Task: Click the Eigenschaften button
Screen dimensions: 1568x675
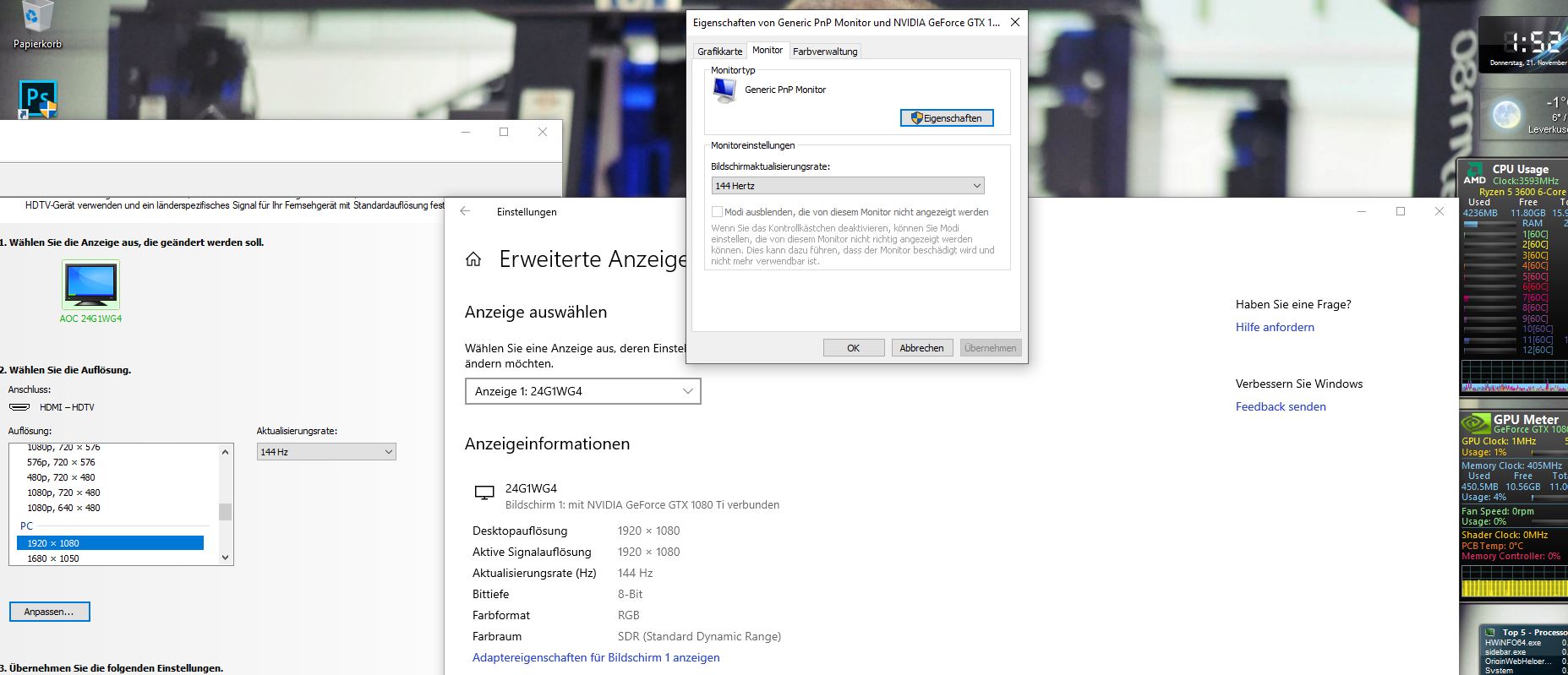Action: point(947,118)
